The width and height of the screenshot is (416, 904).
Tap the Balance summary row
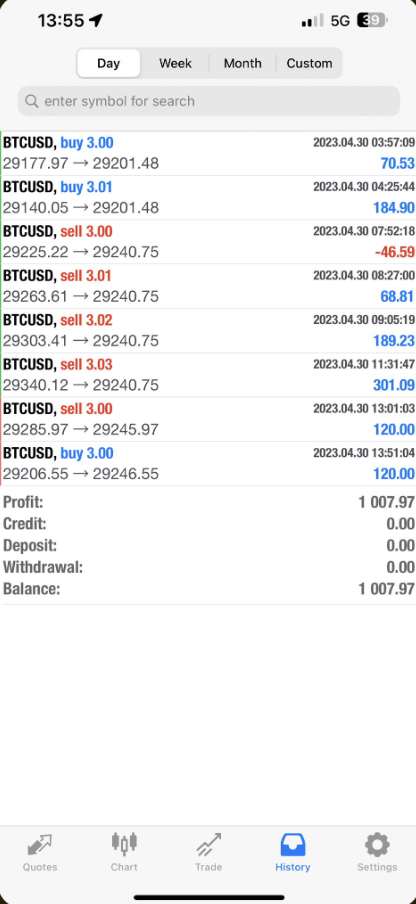click(x=208, y=589)
